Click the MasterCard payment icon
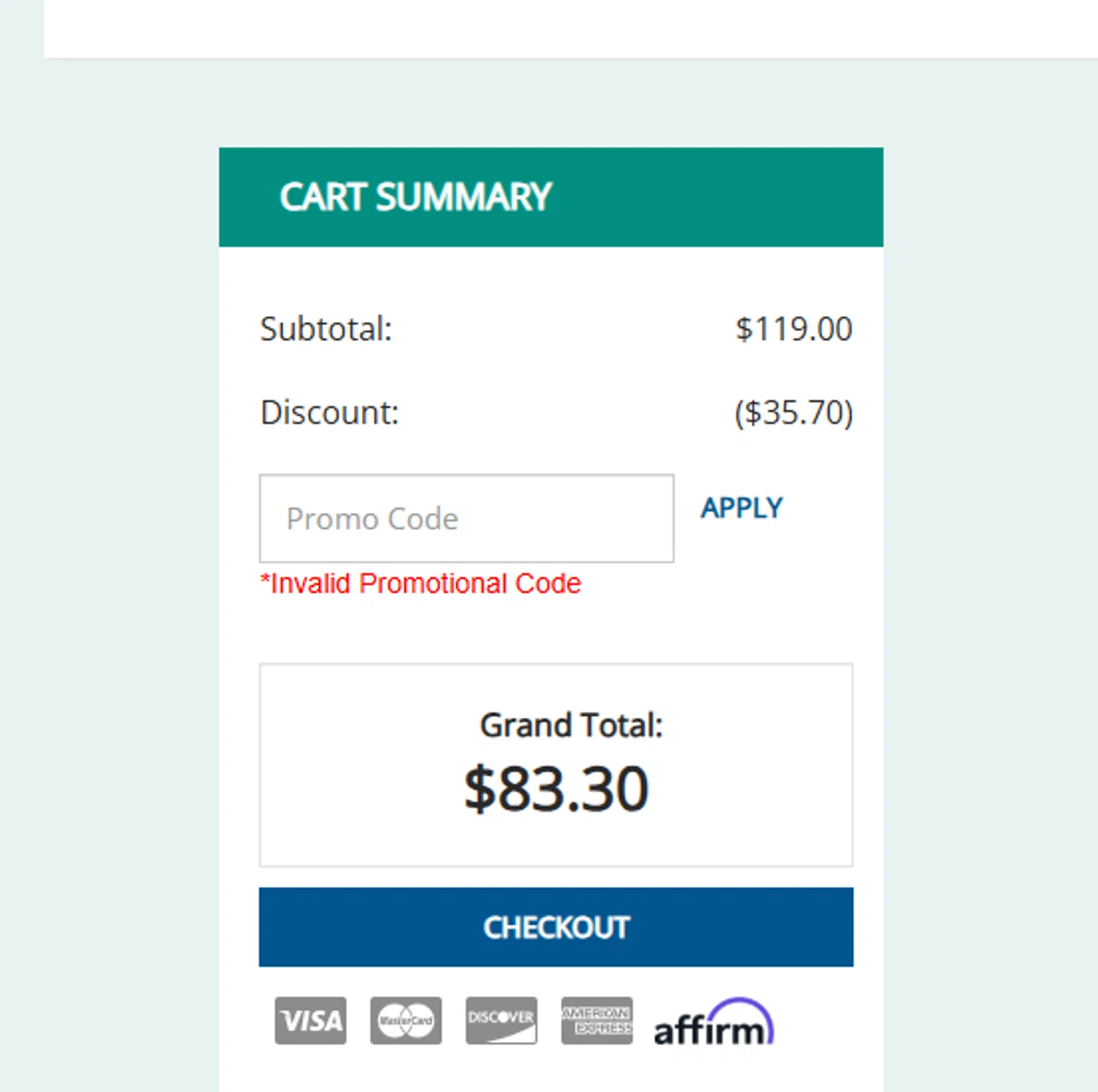The height and width of the screenshot is (1092, 1098). 406,1020
